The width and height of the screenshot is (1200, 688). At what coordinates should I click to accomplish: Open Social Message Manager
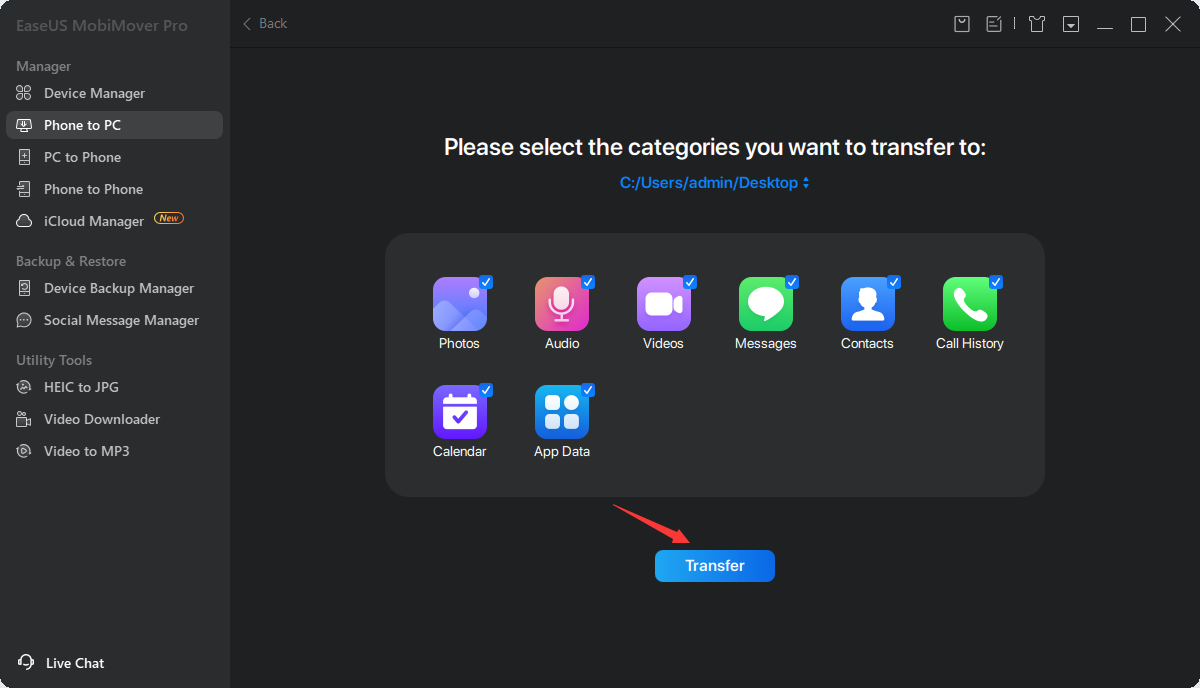click(114, 320)
